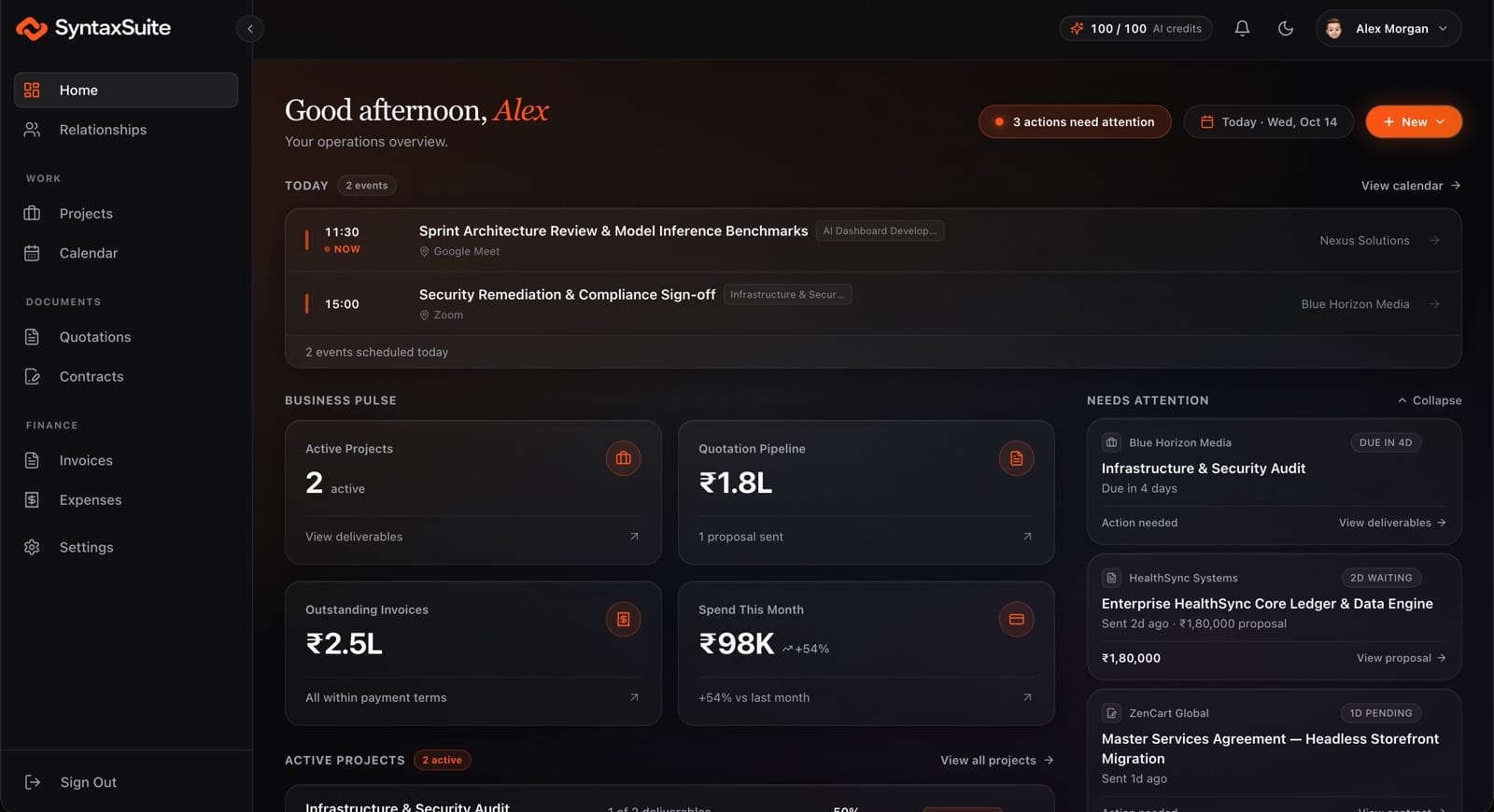Open Contracts documents page
Viewport: 1494px width, 812px height.
(126, 376)
